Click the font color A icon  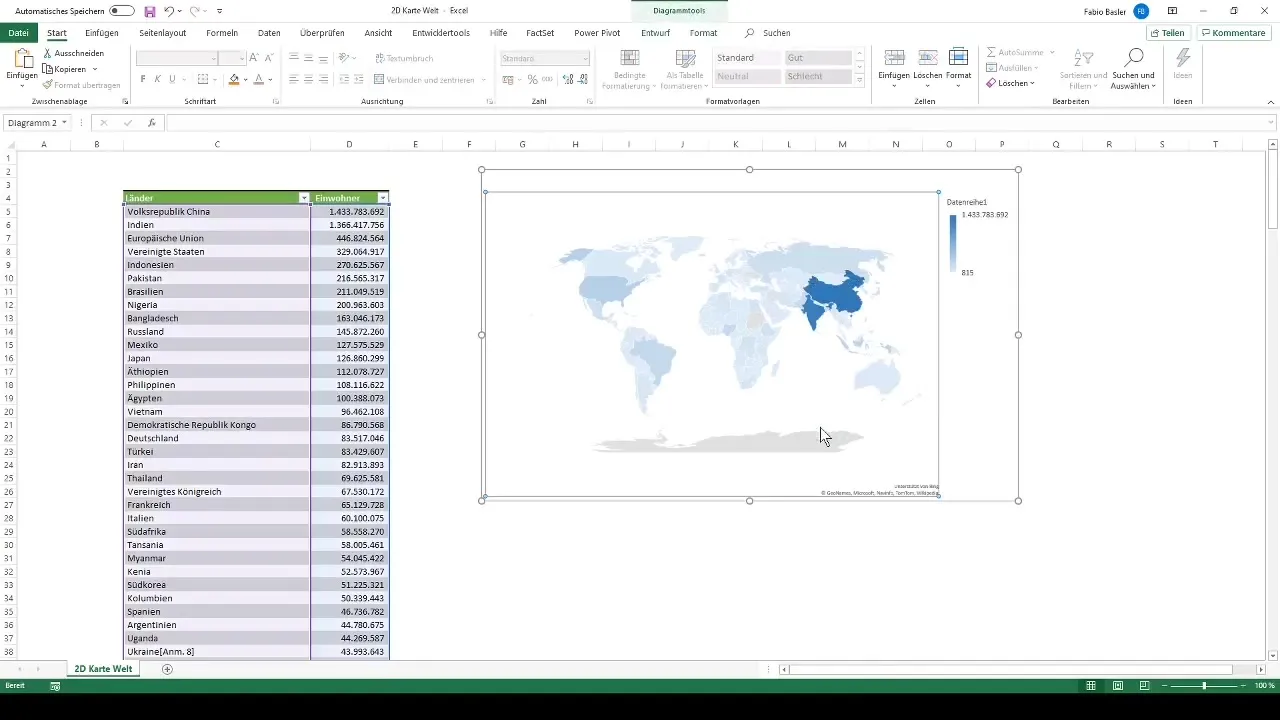pyautogui.click(x=258, y=79)
